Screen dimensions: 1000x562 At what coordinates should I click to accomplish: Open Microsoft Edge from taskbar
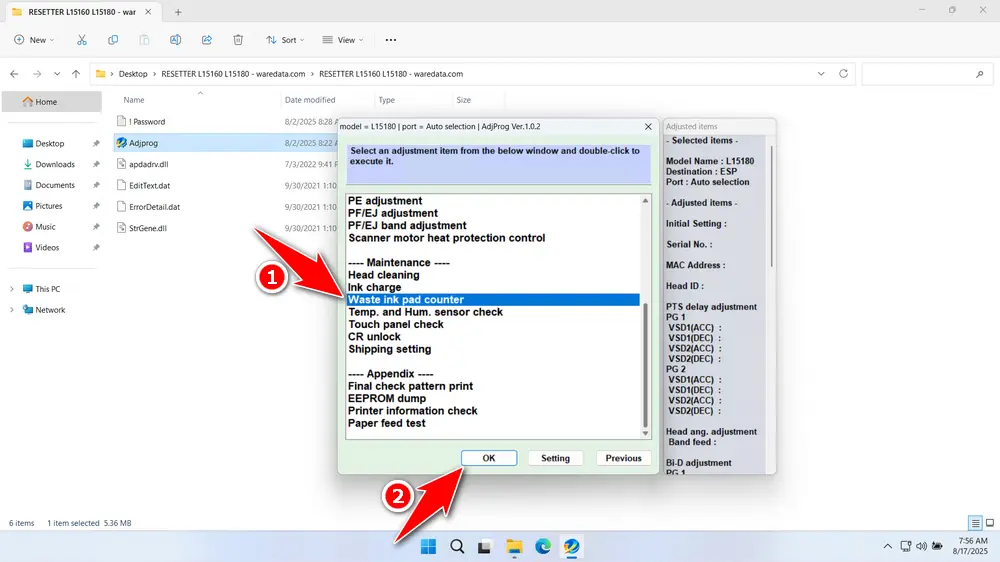(x=543, y=547)
